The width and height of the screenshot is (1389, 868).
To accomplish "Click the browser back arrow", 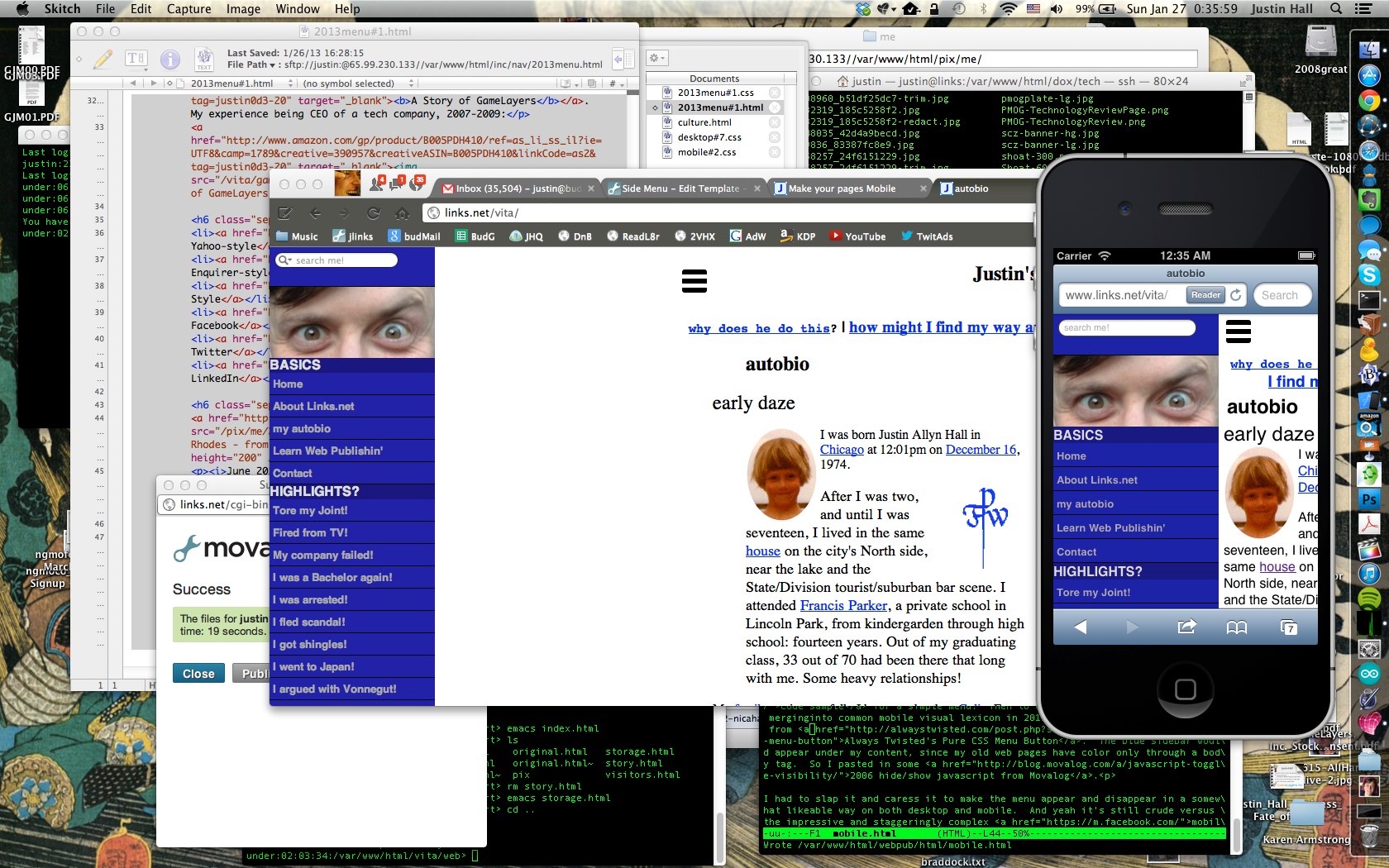I will tap(315, 213).
